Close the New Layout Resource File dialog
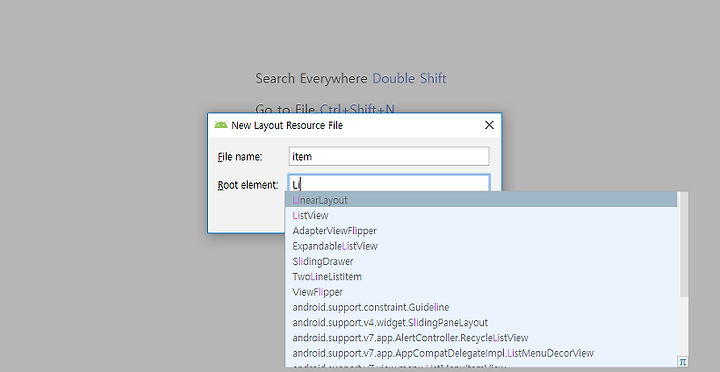This screenshot has width=720, height=372. point(489,125)
